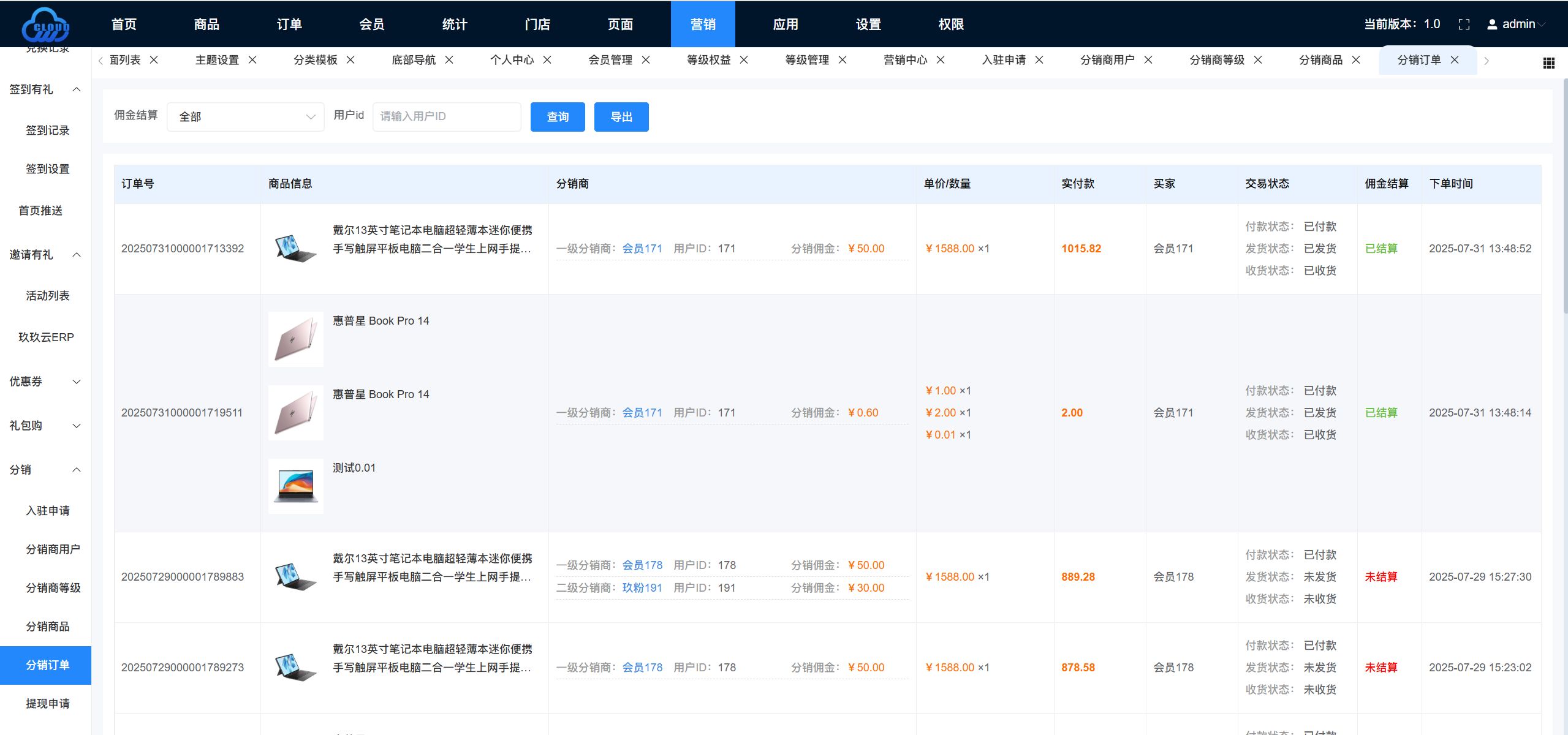Click the 测试0.01 product thumbnail

[x=295, y=486]
